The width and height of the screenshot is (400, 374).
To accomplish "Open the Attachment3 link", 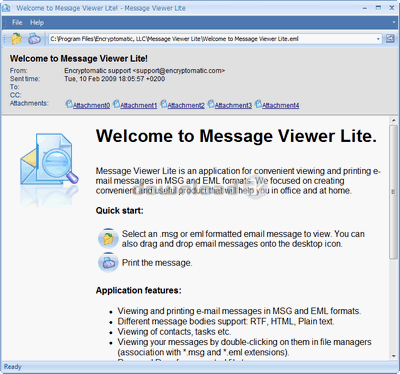I will (233, 106).
